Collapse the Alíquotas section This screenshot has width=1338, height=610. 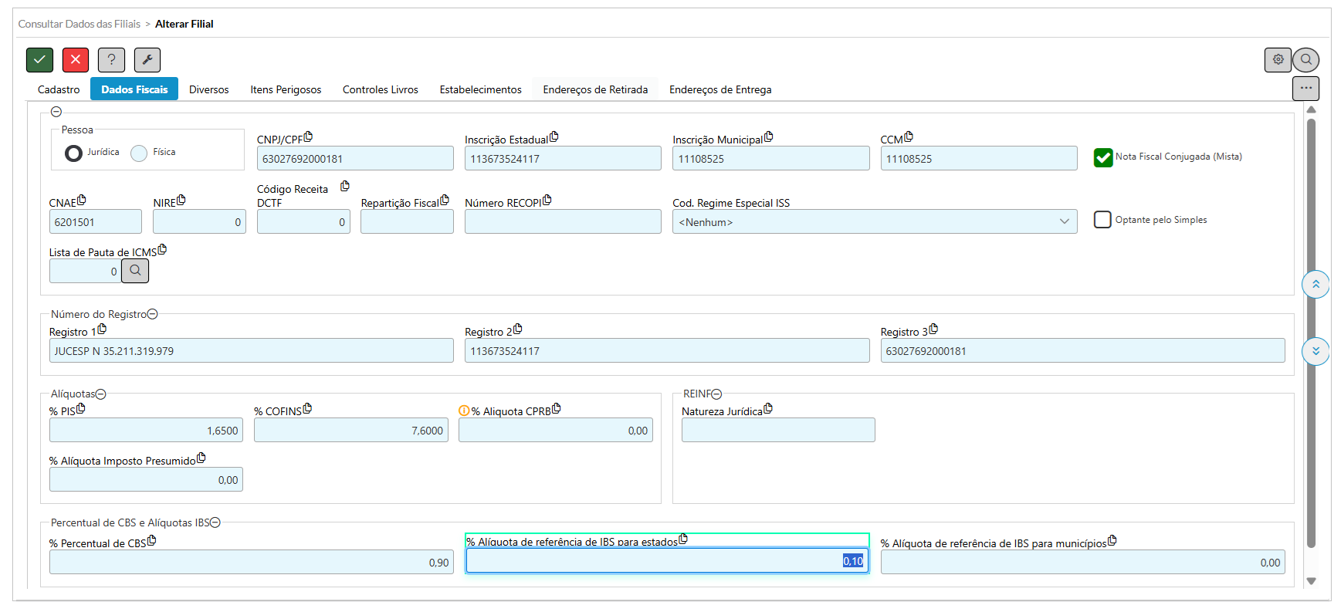(x=101, y=394)
